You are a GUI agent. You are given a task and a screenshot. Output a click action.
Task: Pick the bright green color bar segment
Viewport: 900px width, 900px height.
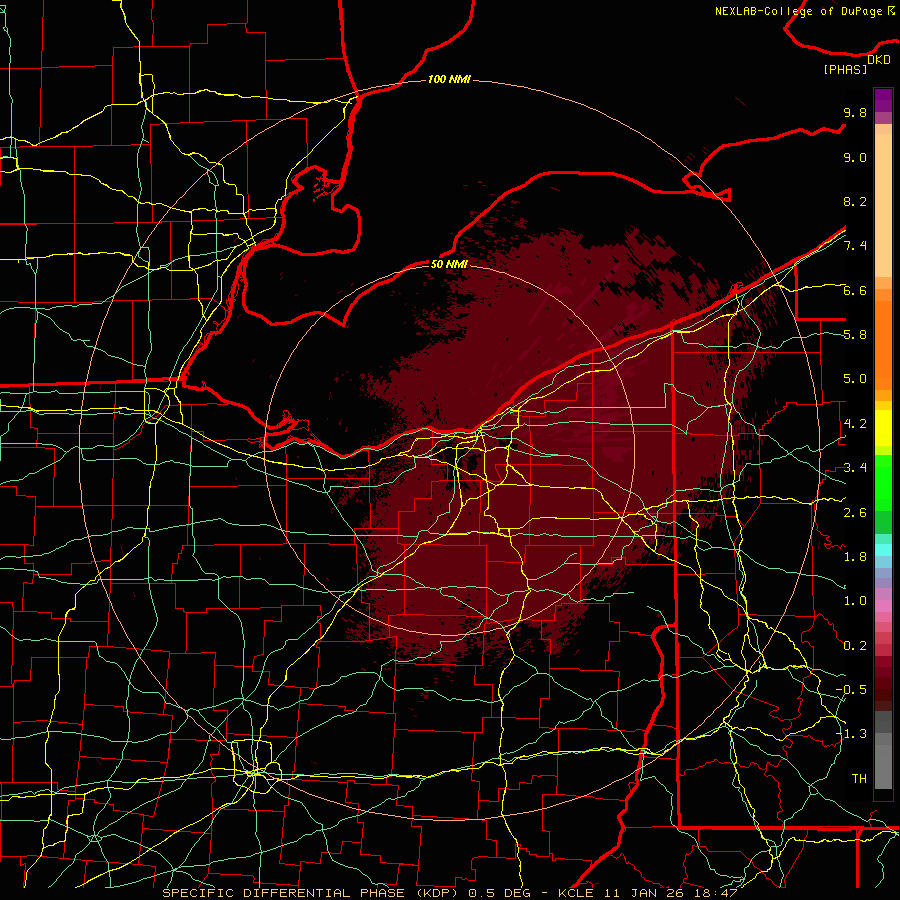883,483
